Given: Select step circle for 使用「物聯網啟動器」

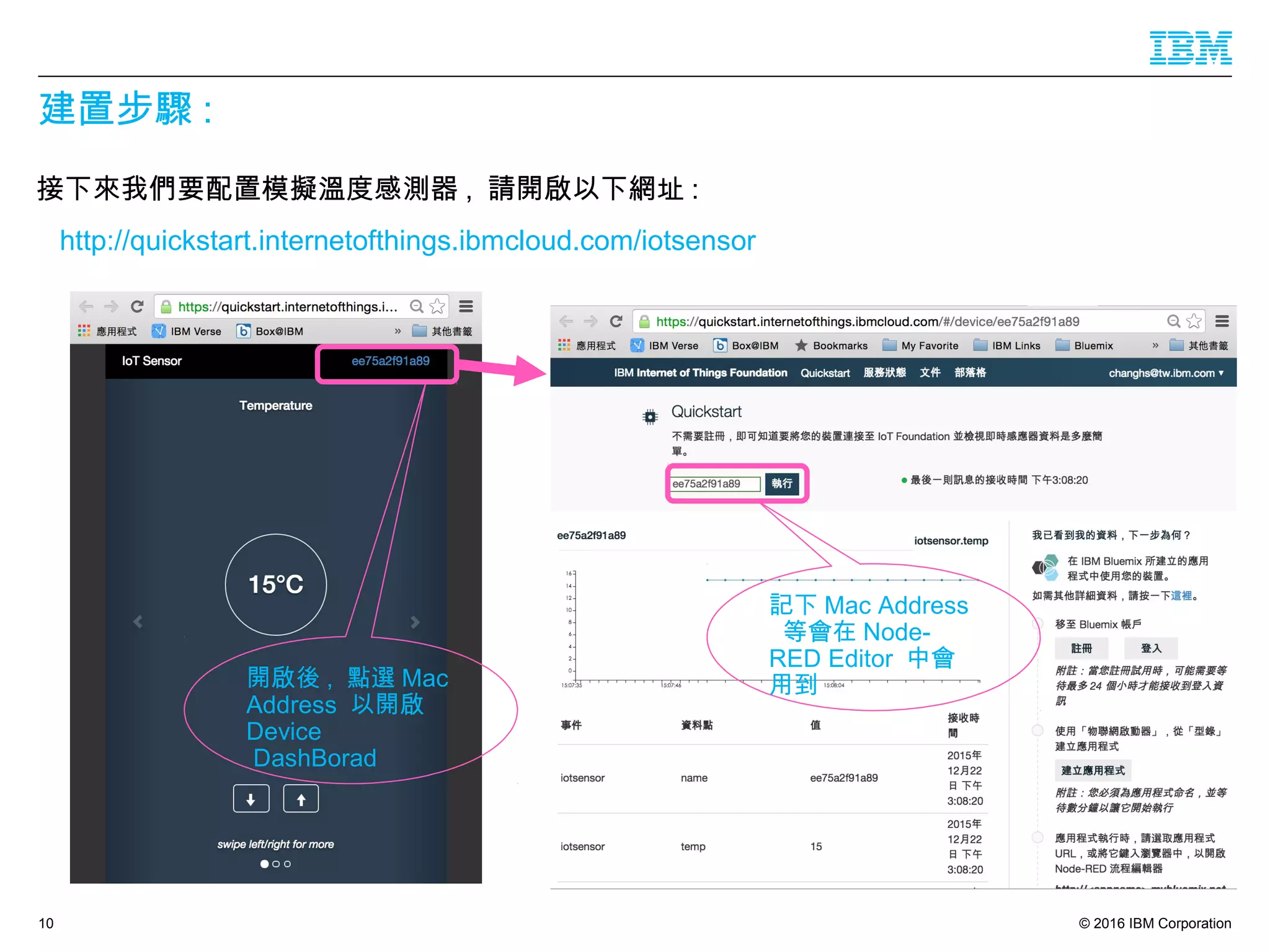Looking at the screenshot, I should [1037, 730].
